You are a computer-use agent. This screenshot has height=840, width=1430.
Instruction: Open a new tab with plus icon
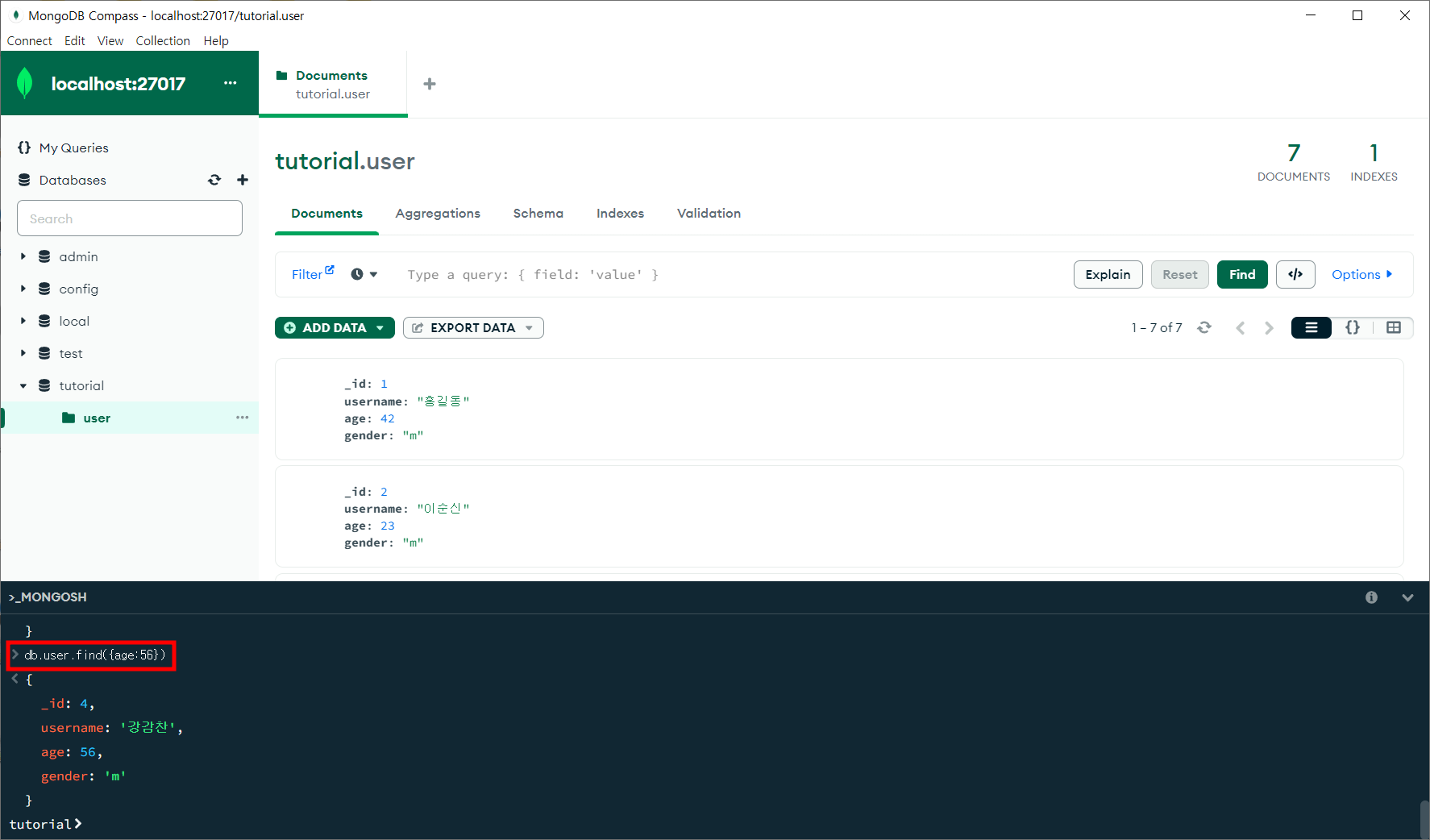click(430, 84)
